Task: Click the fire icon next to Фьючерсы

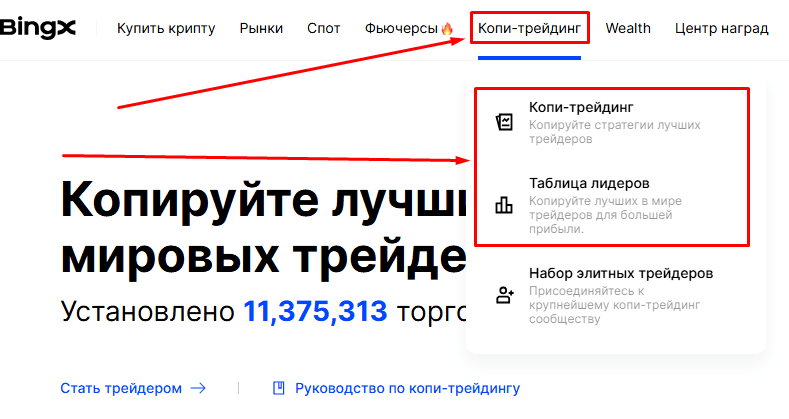Action: tap(447, 29)
